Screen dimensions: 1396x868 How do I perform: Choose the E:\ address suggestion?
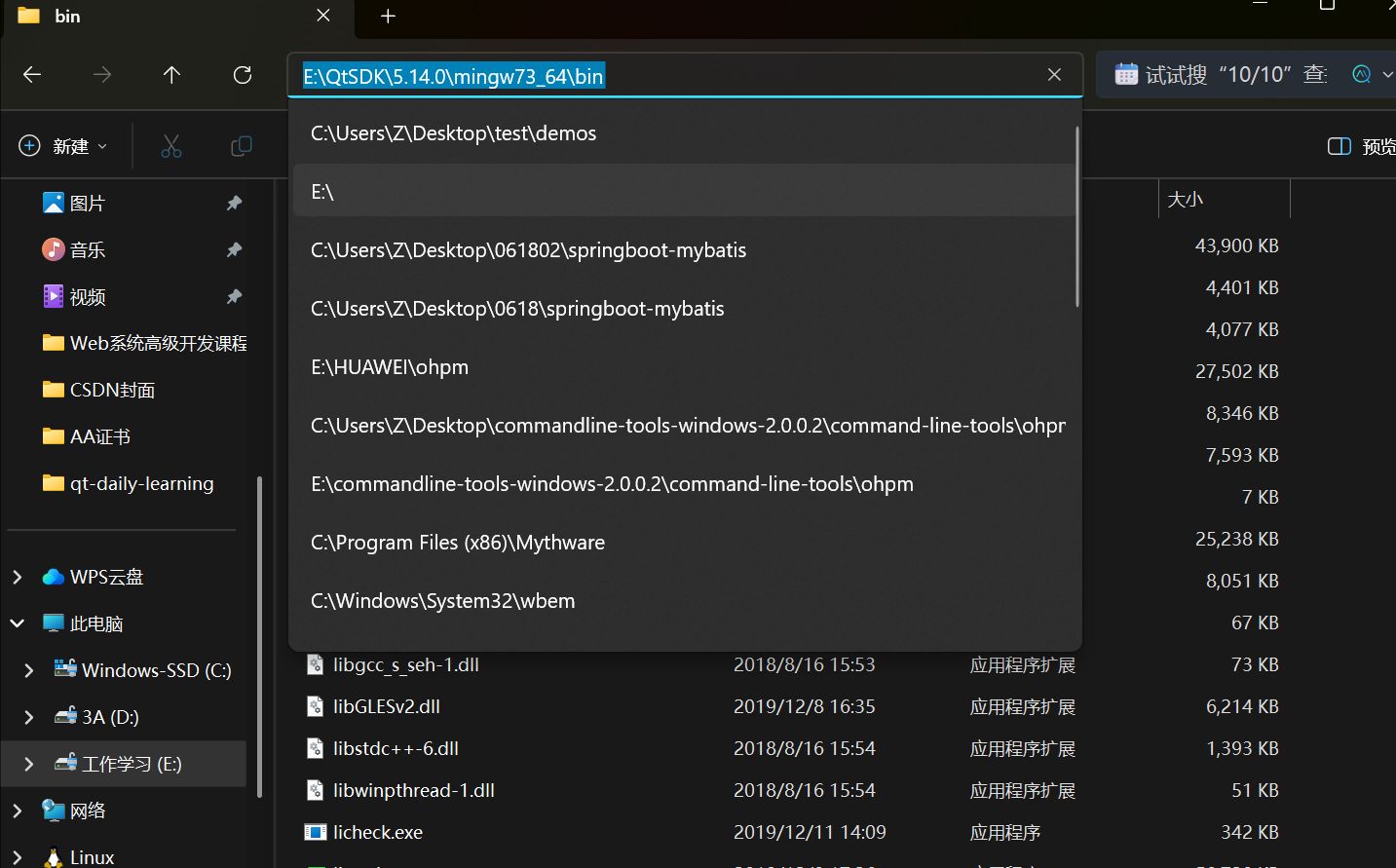click(x=684, y=192)
